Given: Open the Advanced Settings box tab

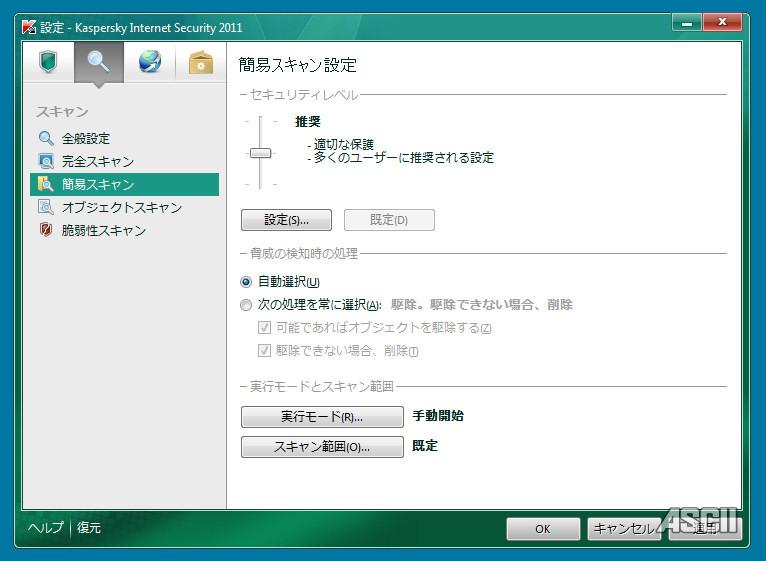Looking at the screenshot, I should (x=201, y=62).
